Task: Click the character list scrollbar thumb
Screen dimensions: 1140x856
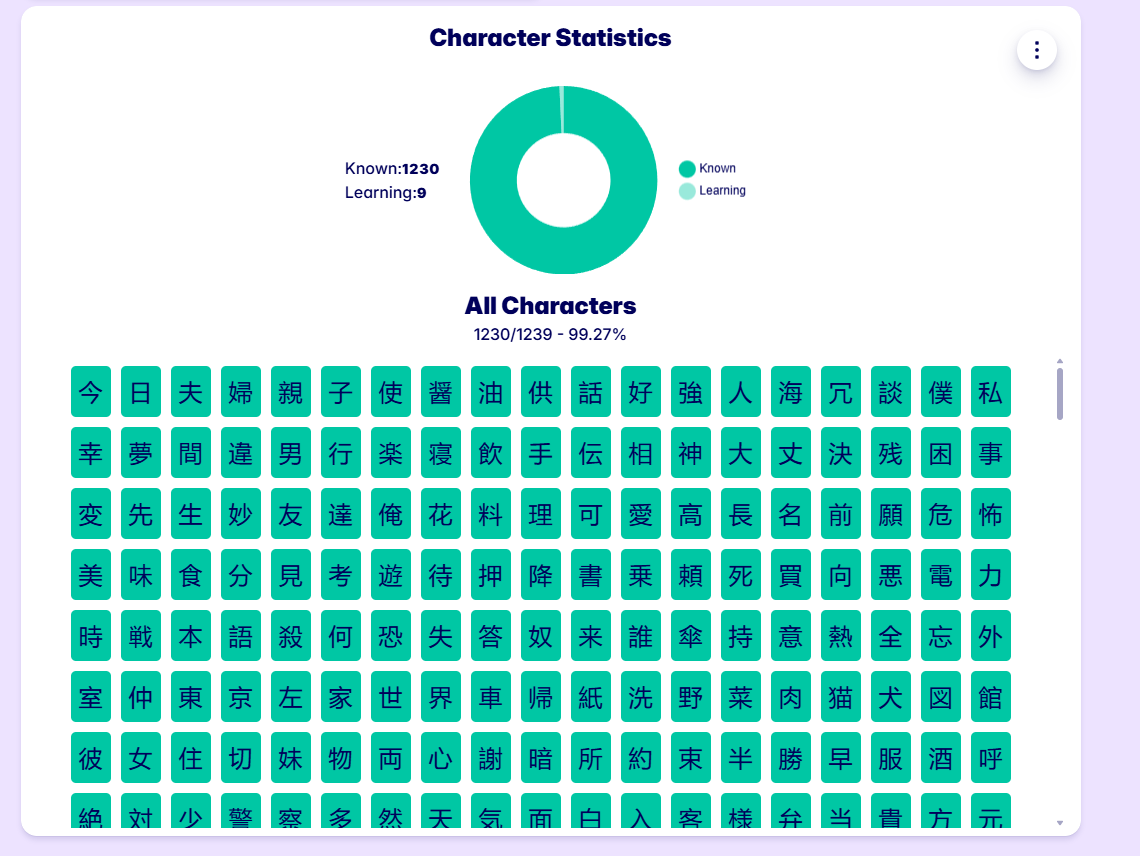Action: click(x=1060, y=393)
